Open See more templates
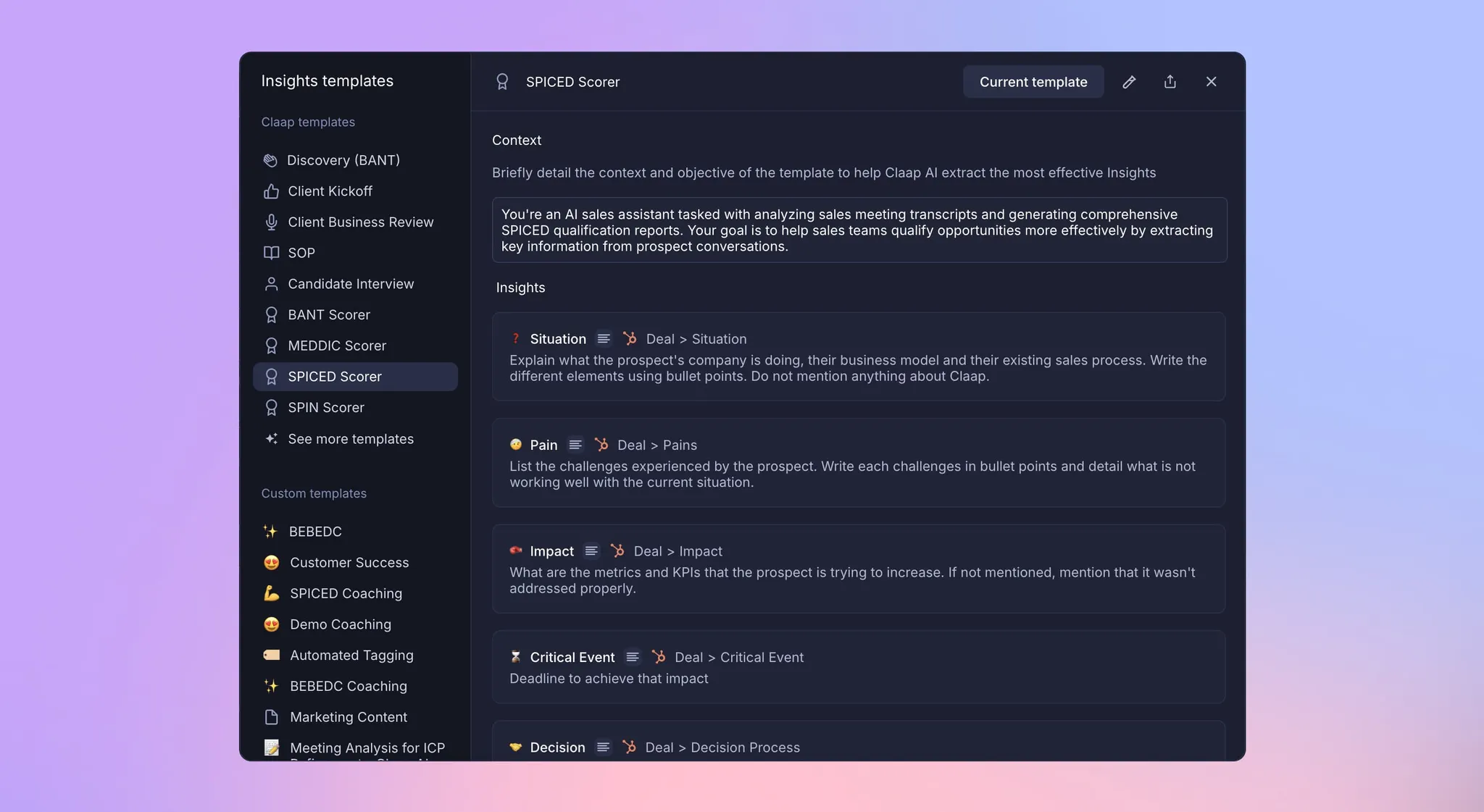Screen dimensions: 1484x812 click(351, 439)
